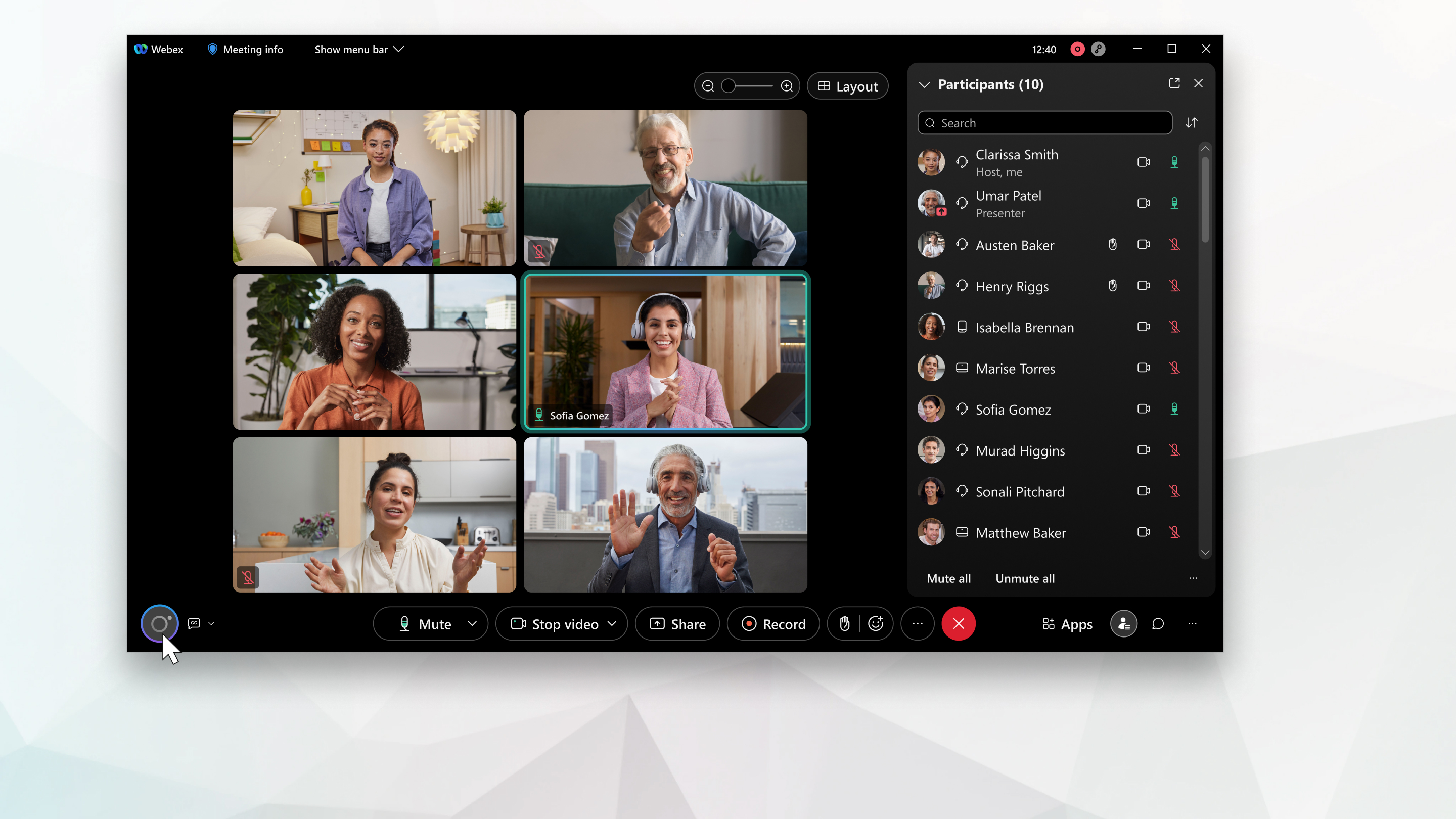This screenshot has width=1456, height=819.
Task: Toggle video for Austen Baker participant
Action: tap(1143, 245)
